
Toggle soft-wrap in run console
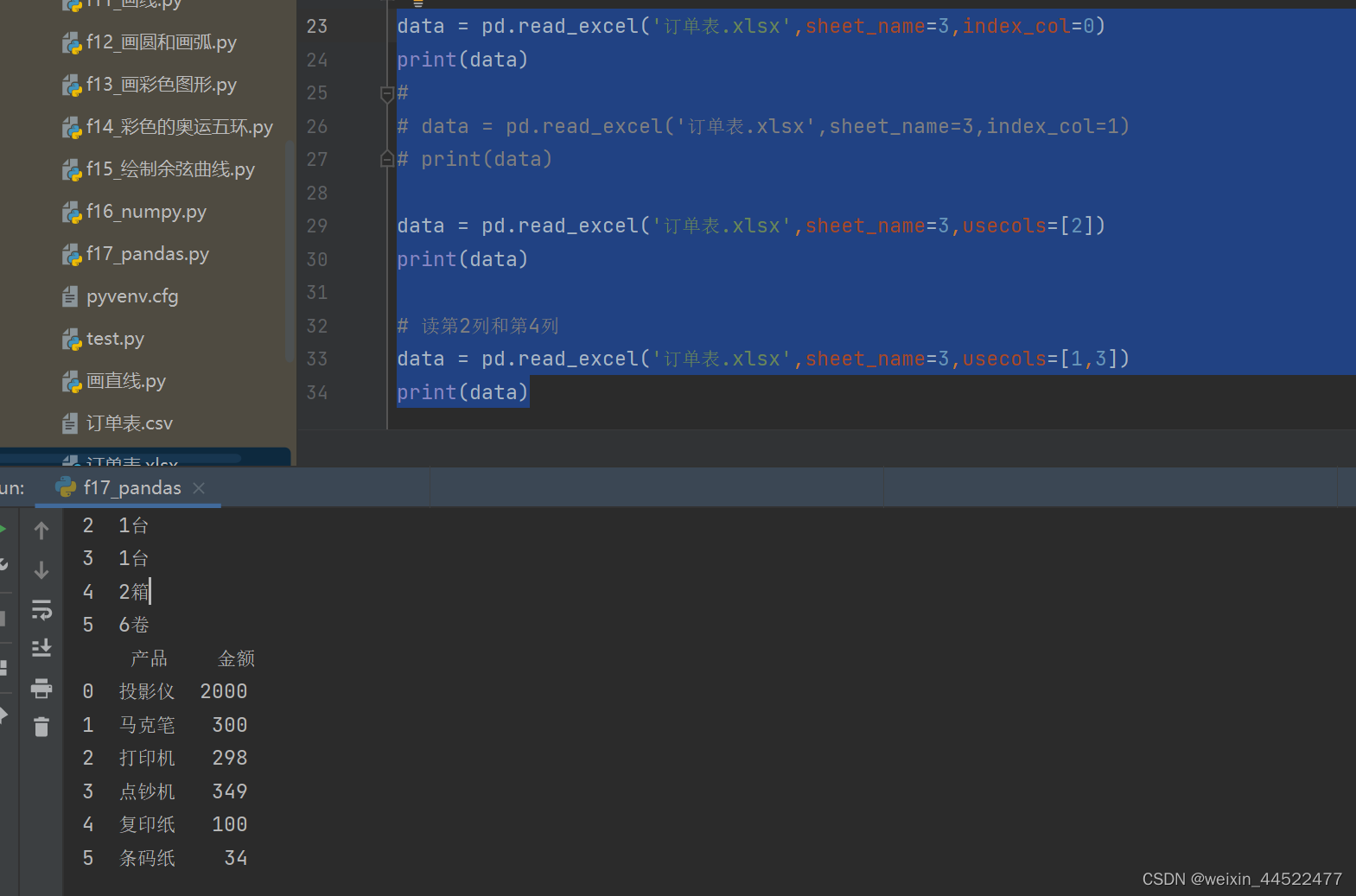[41, 610]
